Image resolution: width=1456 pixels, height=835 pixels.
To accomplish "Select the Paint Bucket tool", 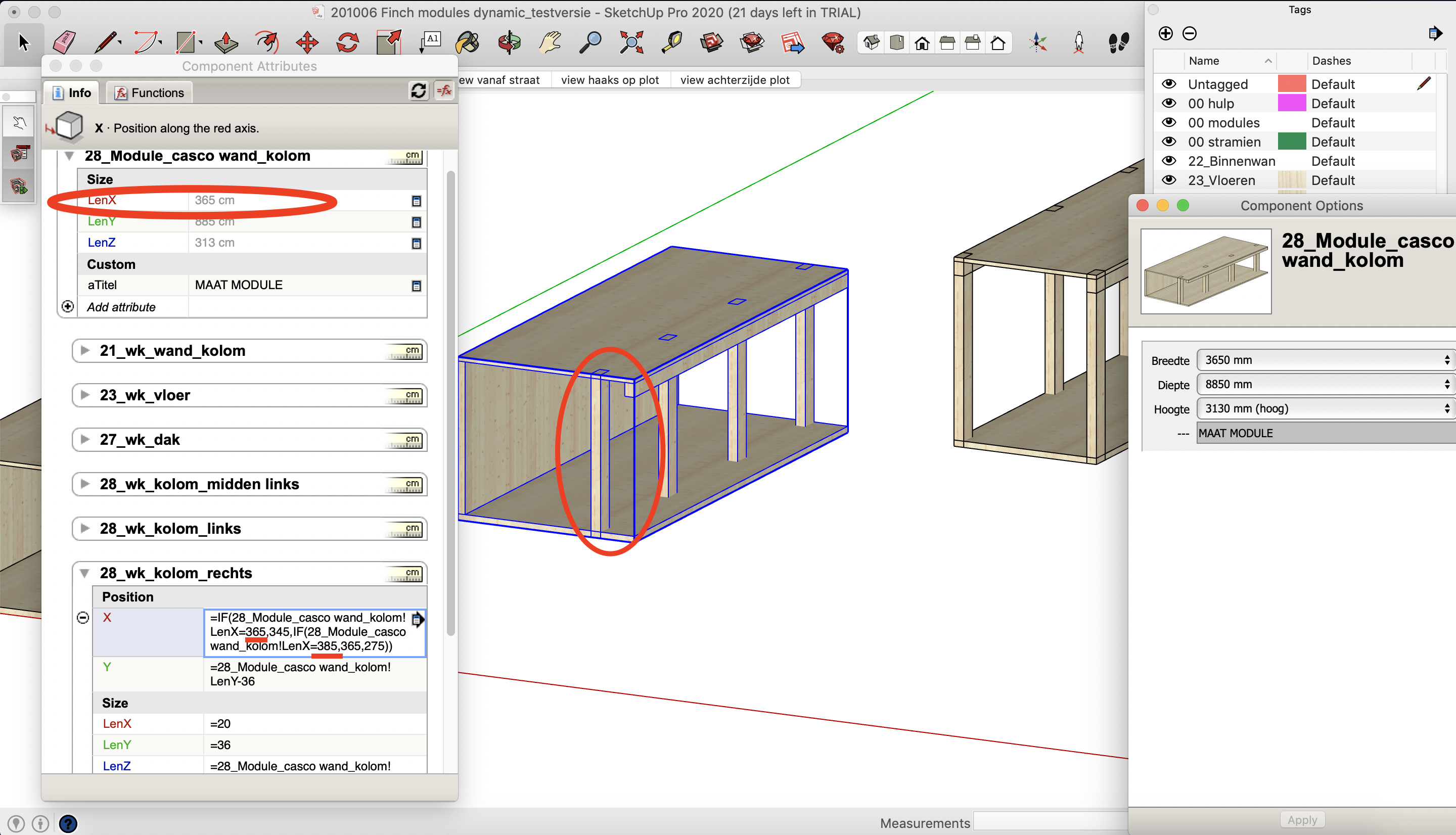I will [466, 42].
